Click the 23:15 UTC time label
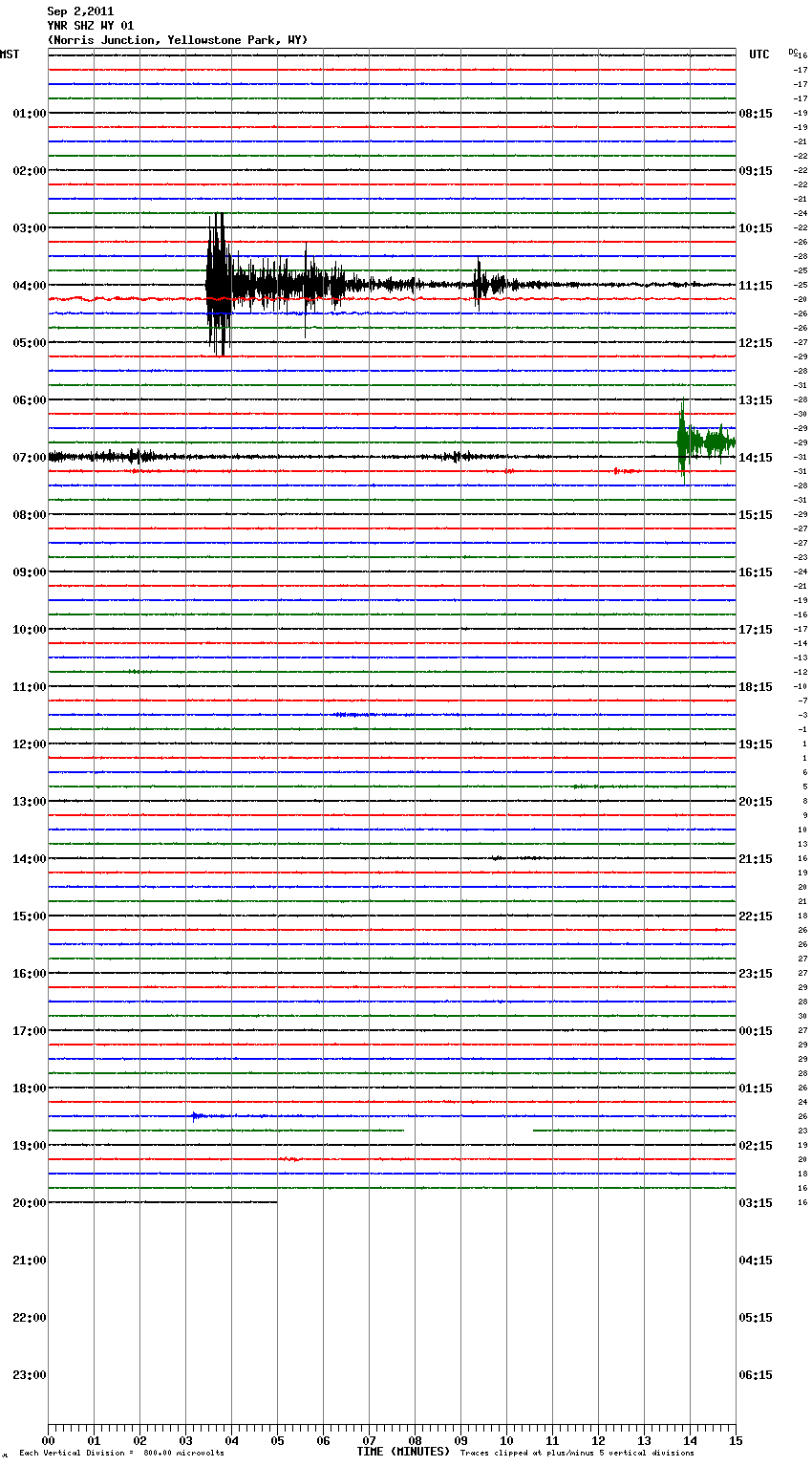Screen dimensions: 812x1466 click(756, 974)
